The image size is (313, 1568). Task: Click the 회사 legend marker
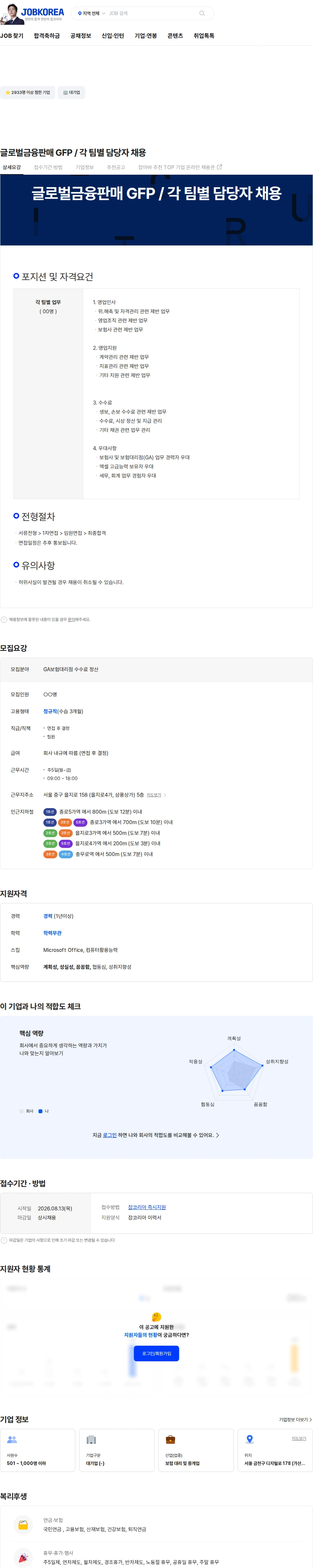21,1111
